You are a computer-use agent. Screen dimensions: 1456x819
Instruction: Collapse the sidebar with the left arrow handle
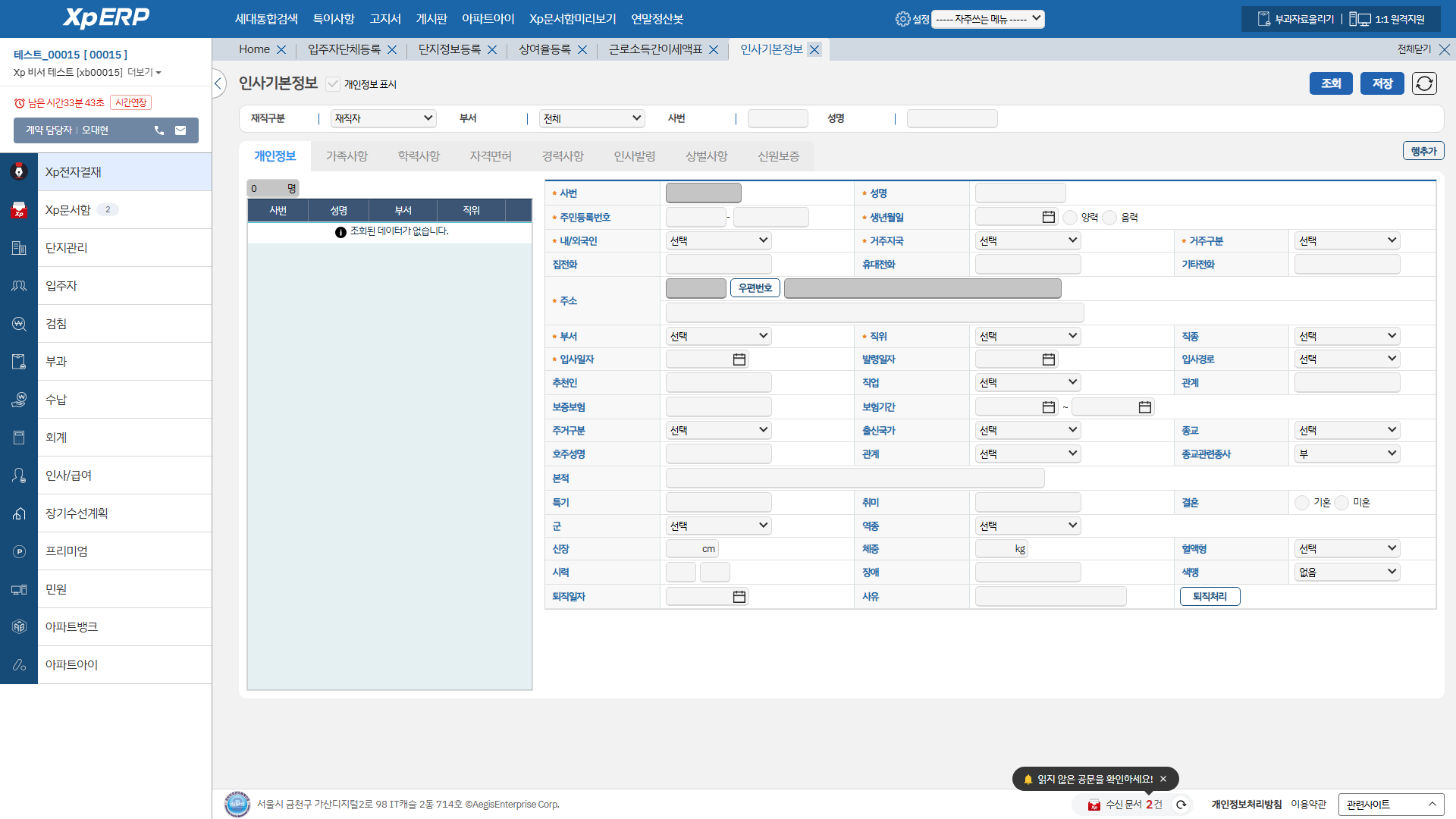218,83
